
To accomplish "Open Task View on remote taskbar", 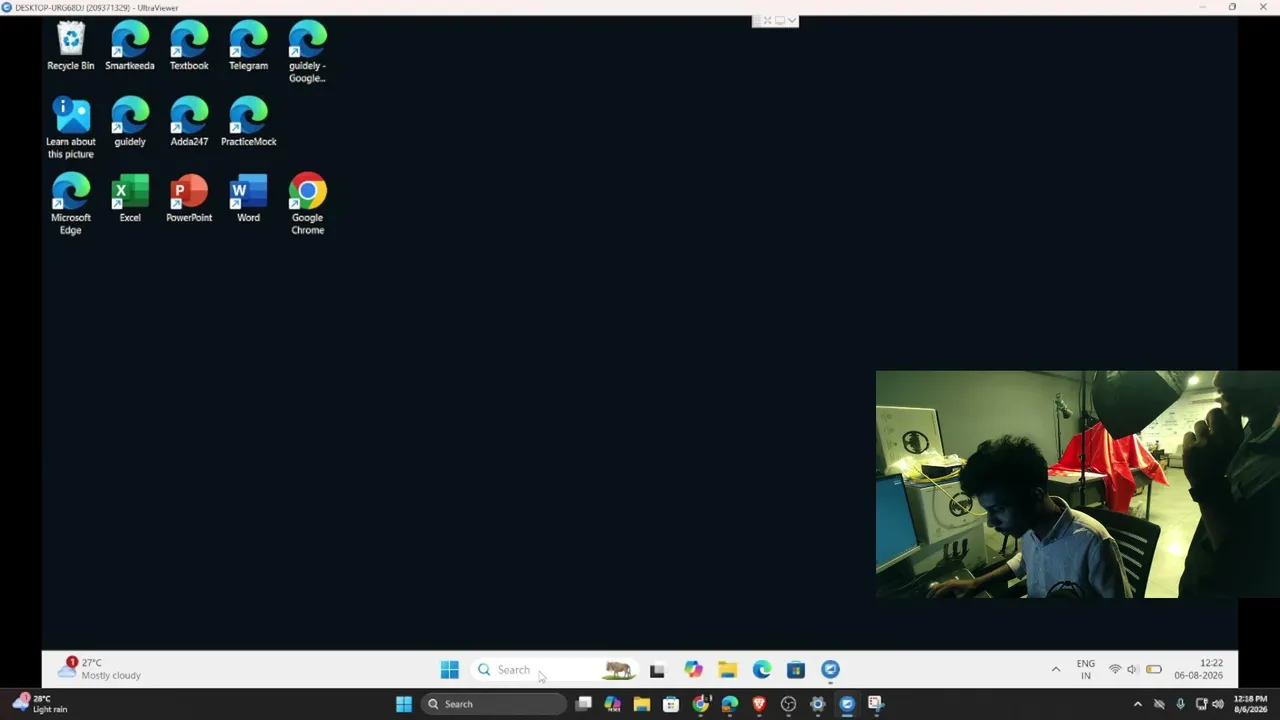I will point(657,670).
